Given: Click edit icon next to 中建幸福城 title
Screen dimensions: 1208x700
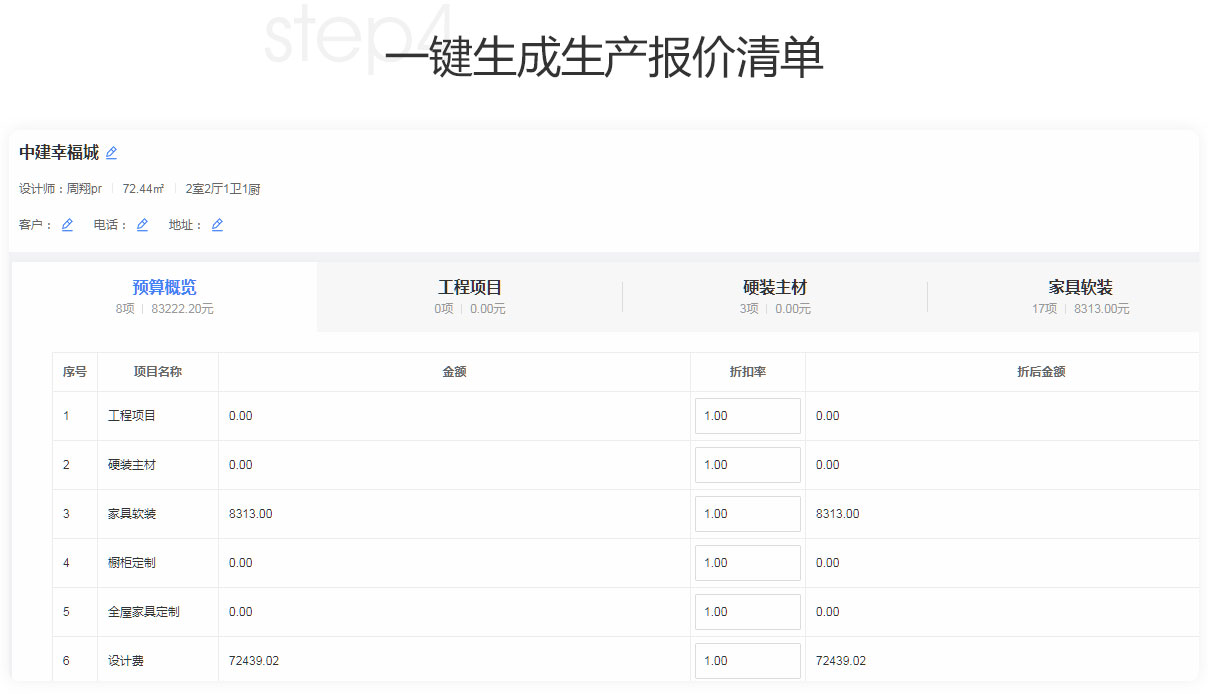Looking at the screenshot, I should pyautogui.click(x=112, y=153).
